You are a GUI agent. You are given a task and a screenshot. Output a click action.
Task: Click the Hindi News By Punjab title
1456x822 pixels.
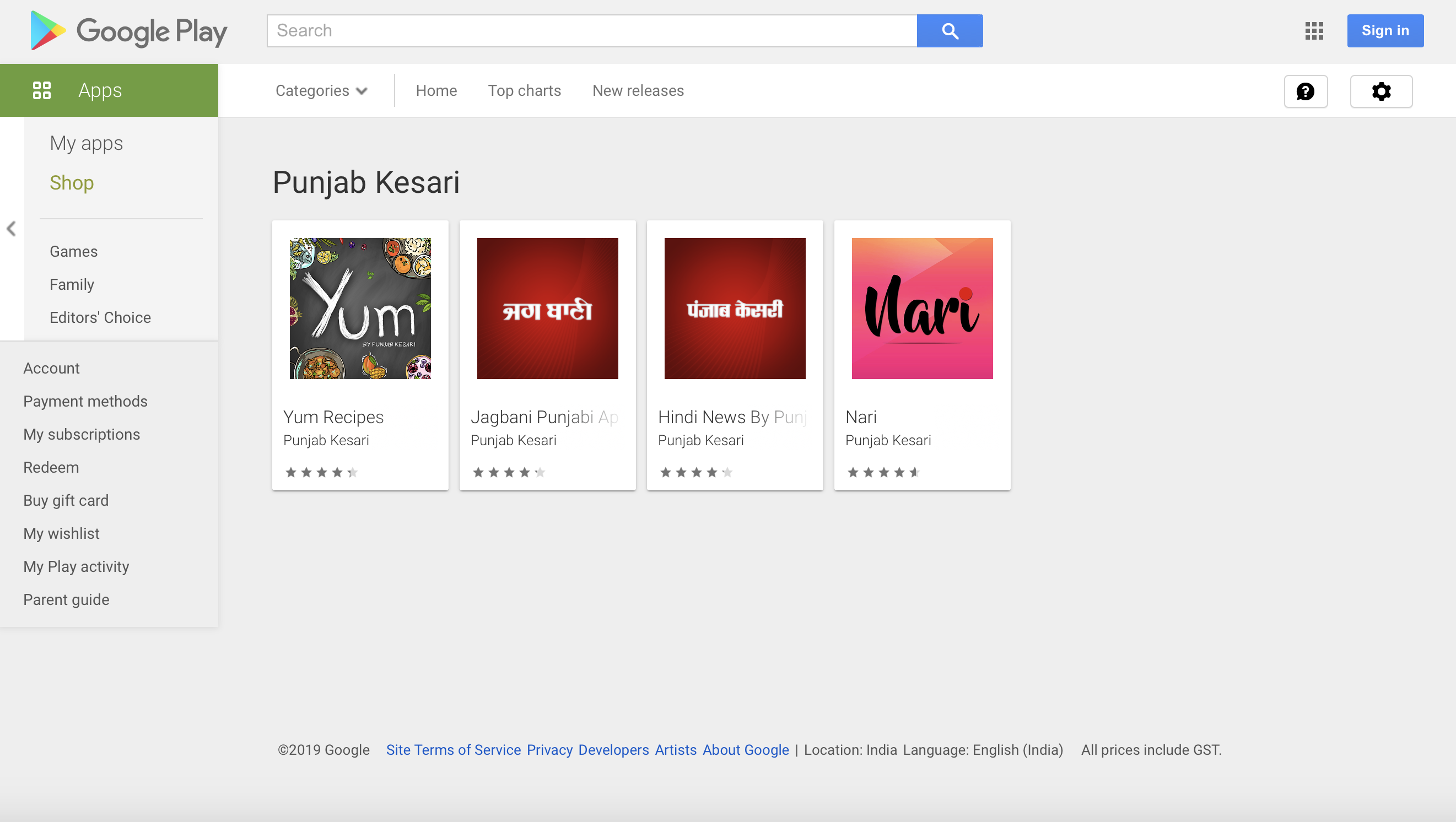click(x=732, y=417)
